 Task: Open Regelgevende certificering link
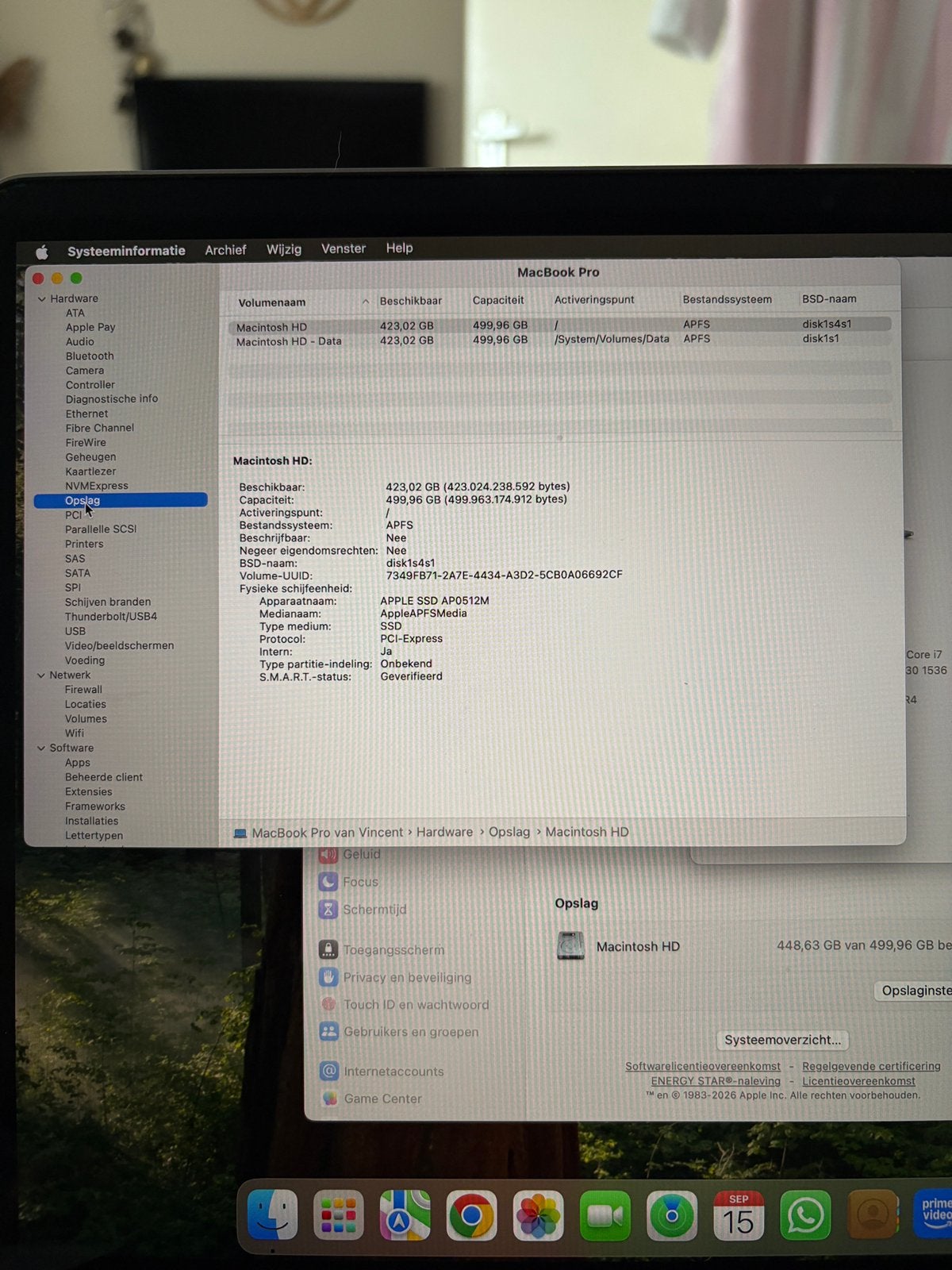871,1066
